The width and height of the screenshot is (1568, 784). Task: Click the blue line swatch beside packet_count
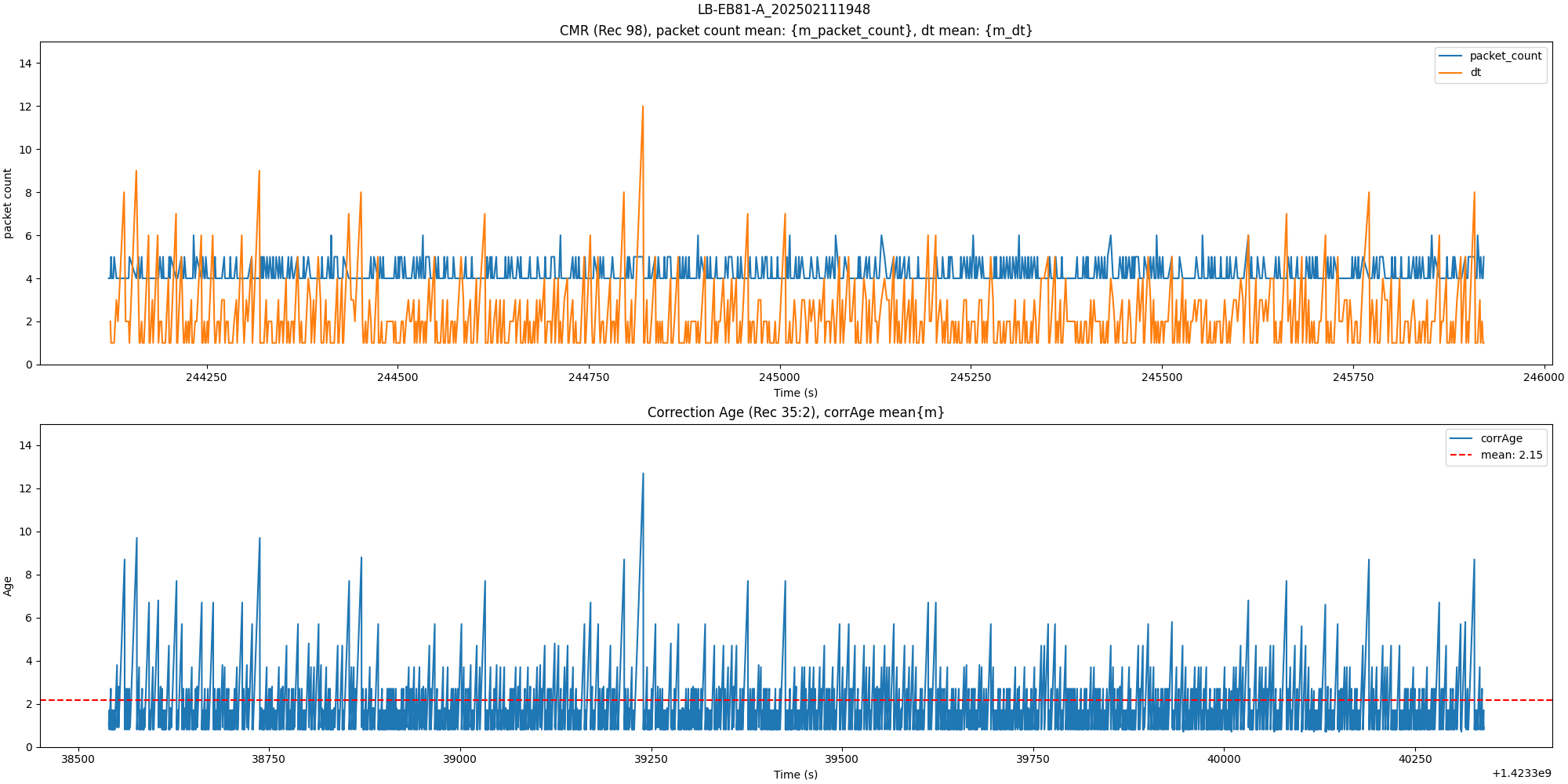pos(1451,56)
